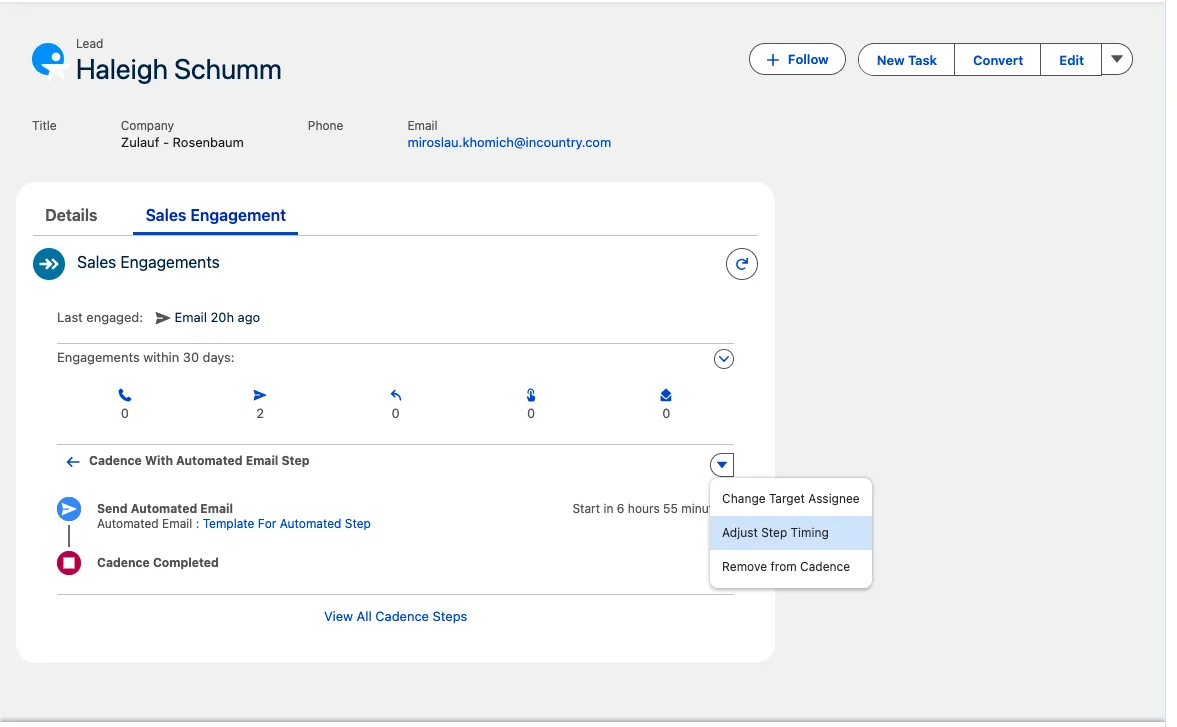Click the Lead record avatar icon
The height and width of the screenshot is (727, 1177).
[x=48, y=61]
